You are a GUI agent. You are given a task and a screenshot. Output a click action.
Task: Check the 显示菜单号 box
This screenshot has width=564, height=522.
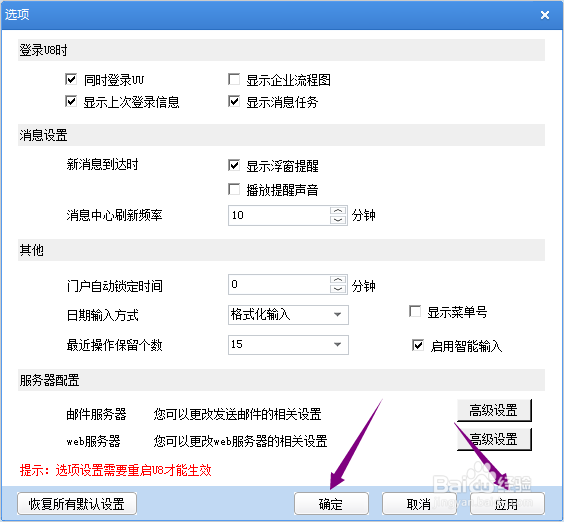click(415, 311)
